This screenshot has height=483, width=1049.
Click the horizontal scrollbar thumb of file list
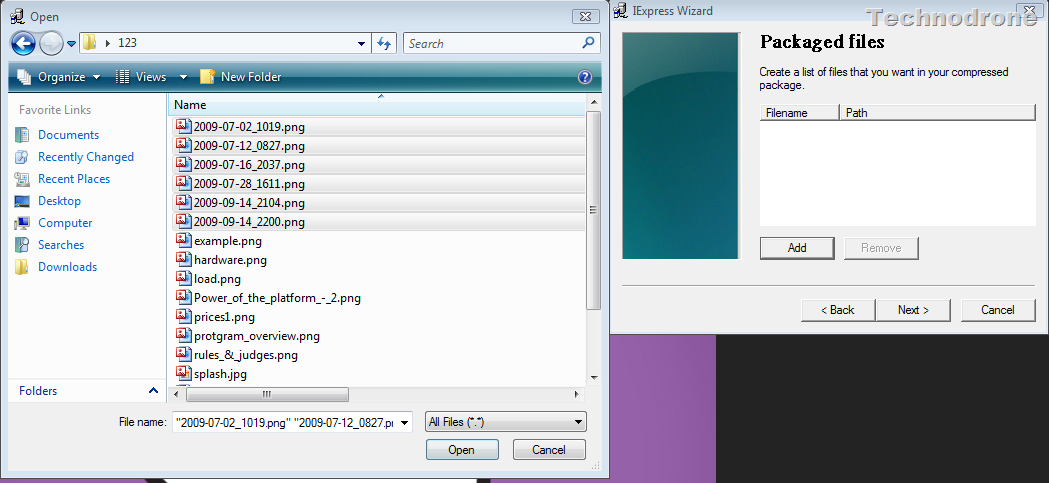point(267,395)
